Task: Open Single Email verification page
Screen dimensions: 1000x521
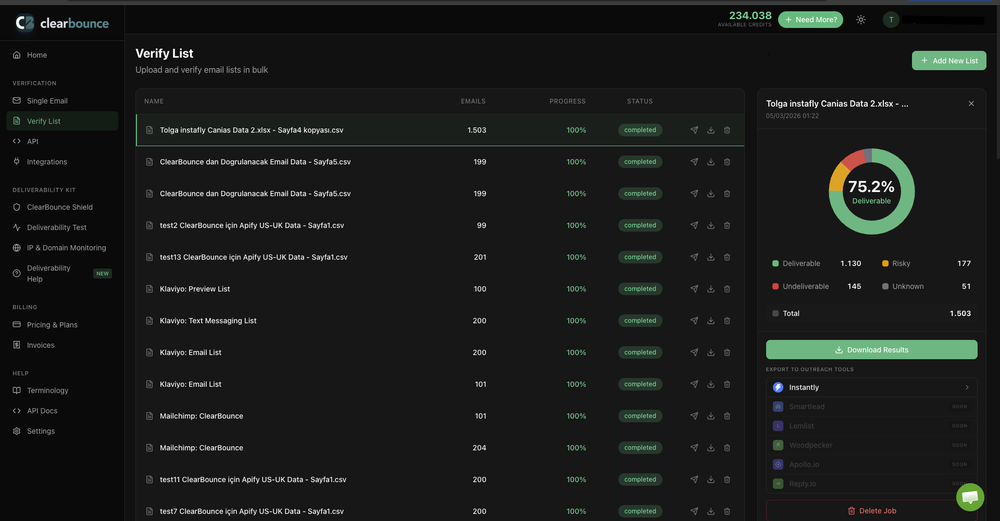Action: [x=47, y=101]
